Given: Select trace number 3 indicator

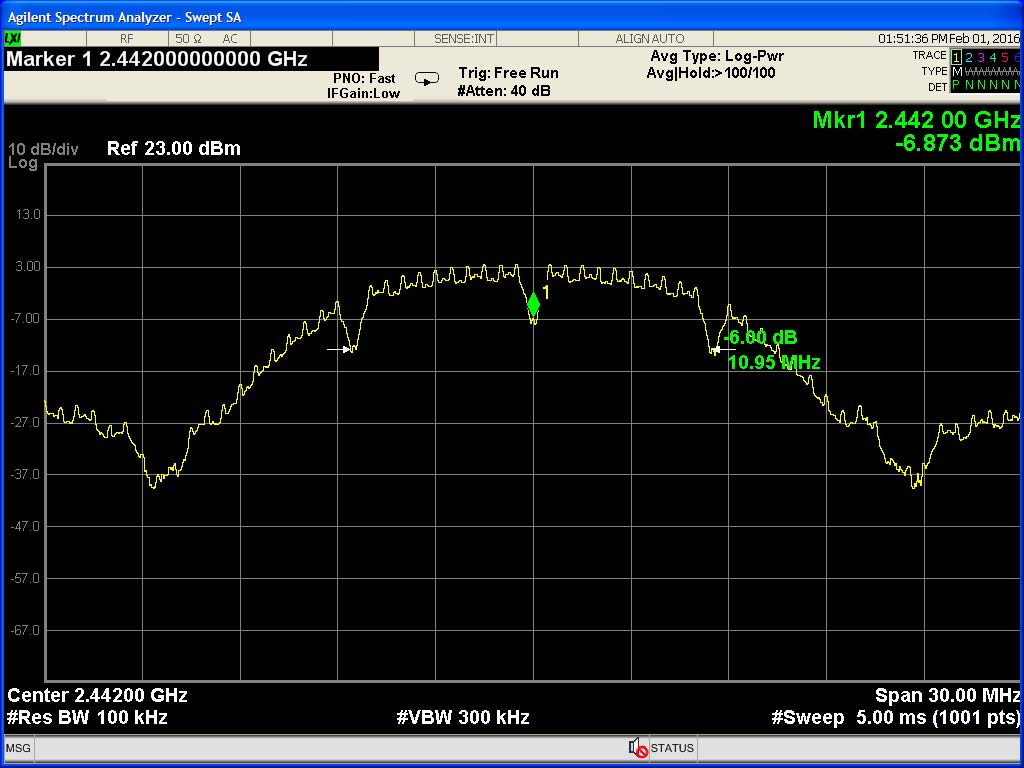Looking at the screenshot, I should click(981, 57).
